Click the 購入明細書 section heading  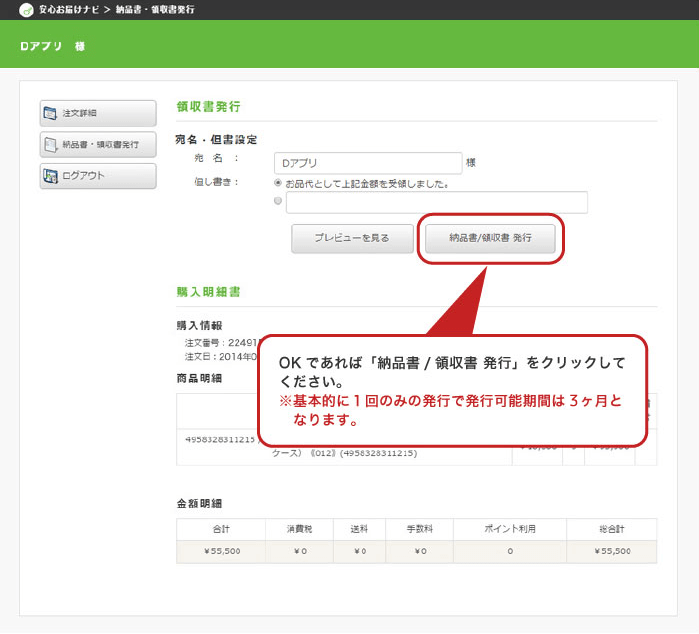tap(209, 292)
